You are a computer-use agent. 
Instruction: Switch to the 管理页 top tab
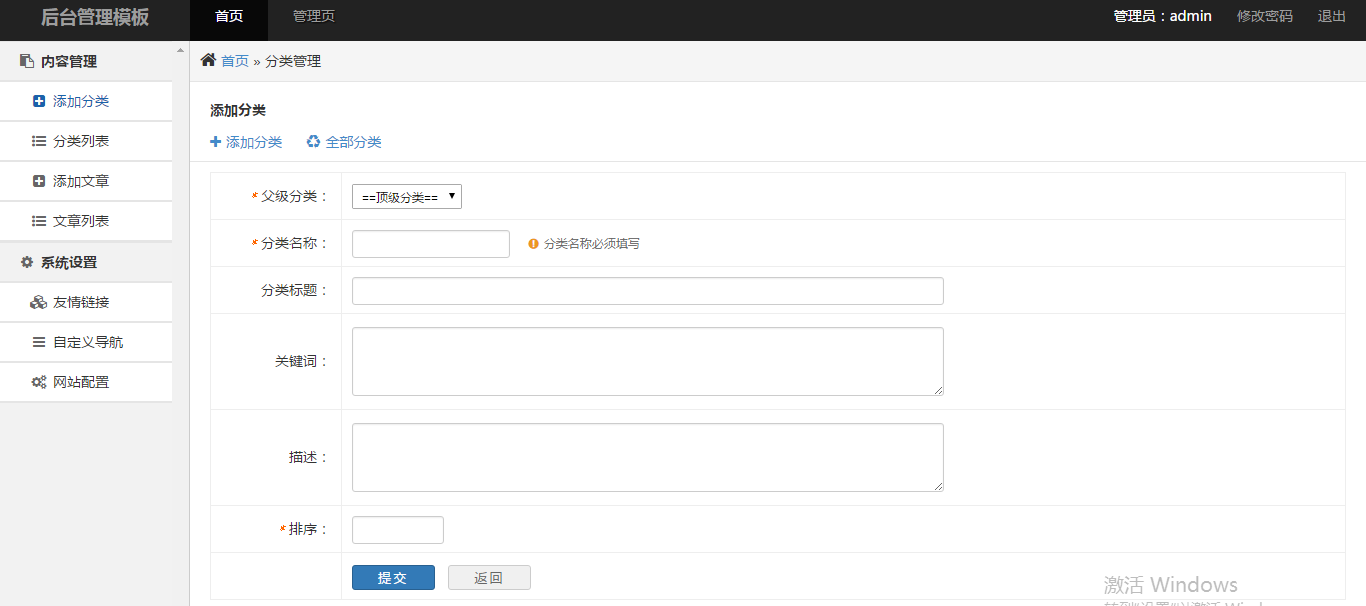pos(314,16)
